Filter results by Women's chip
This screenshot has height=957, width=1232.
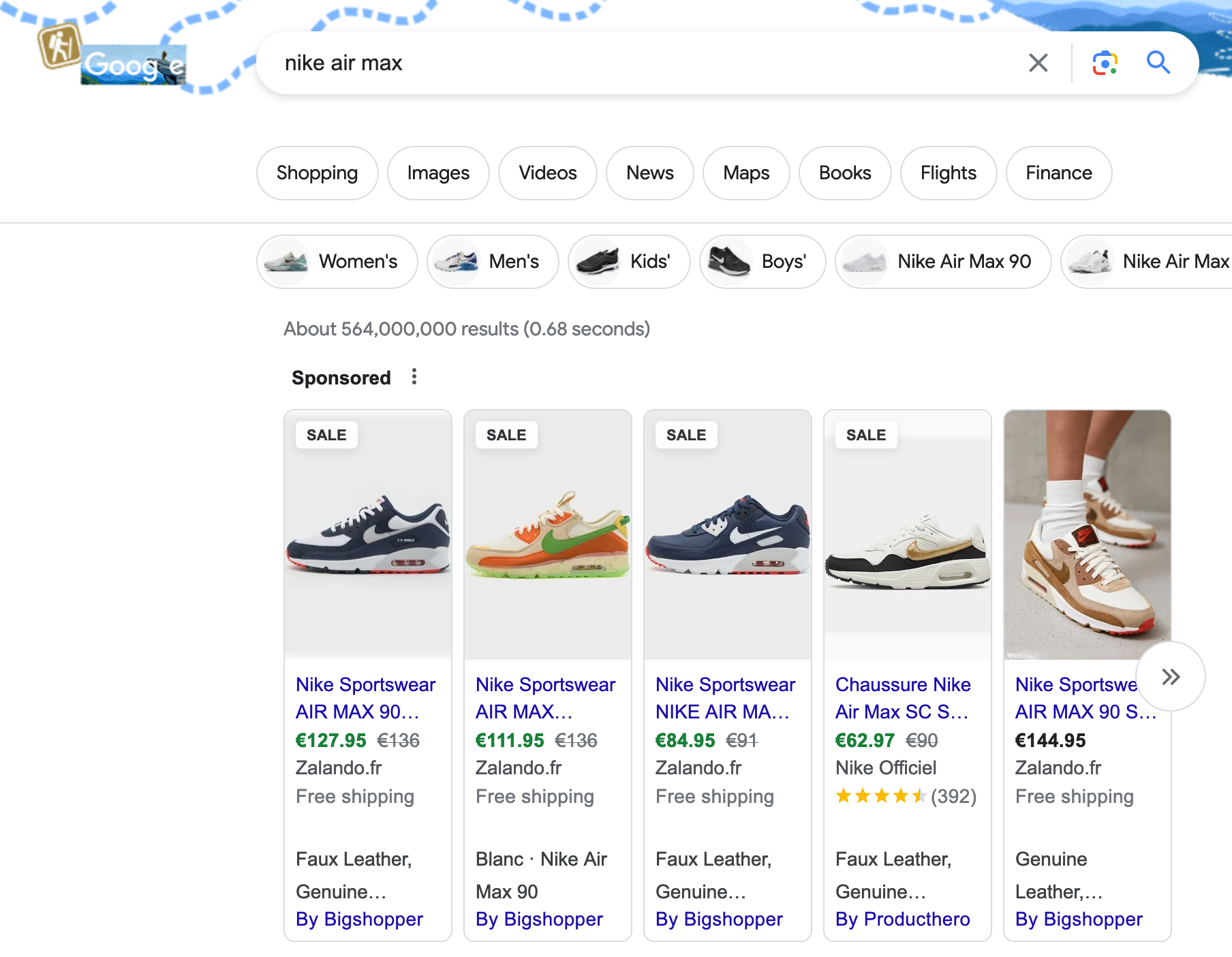[337, 262]
